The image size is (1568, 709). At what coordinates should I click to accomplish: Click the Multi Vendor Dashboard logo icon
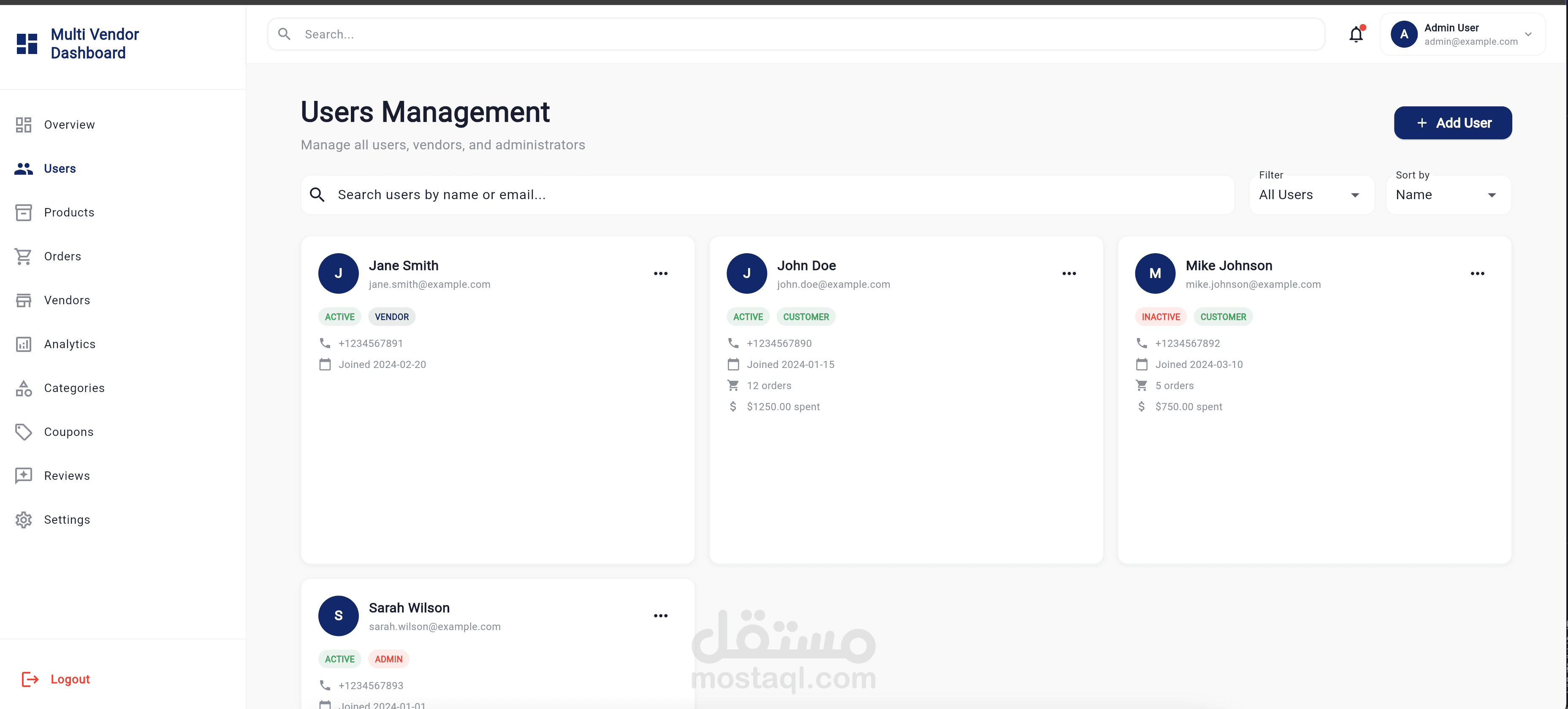[27, 44]
